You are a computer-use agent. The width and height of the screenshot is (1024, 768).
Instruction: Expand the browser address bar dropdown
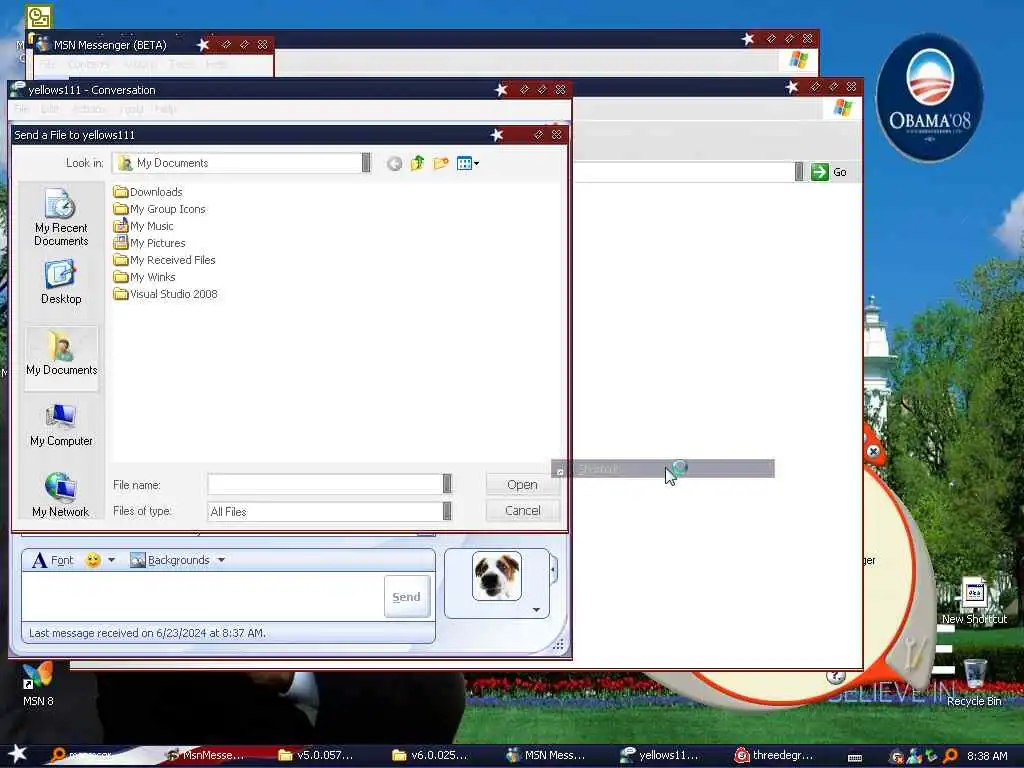(799, 172)
